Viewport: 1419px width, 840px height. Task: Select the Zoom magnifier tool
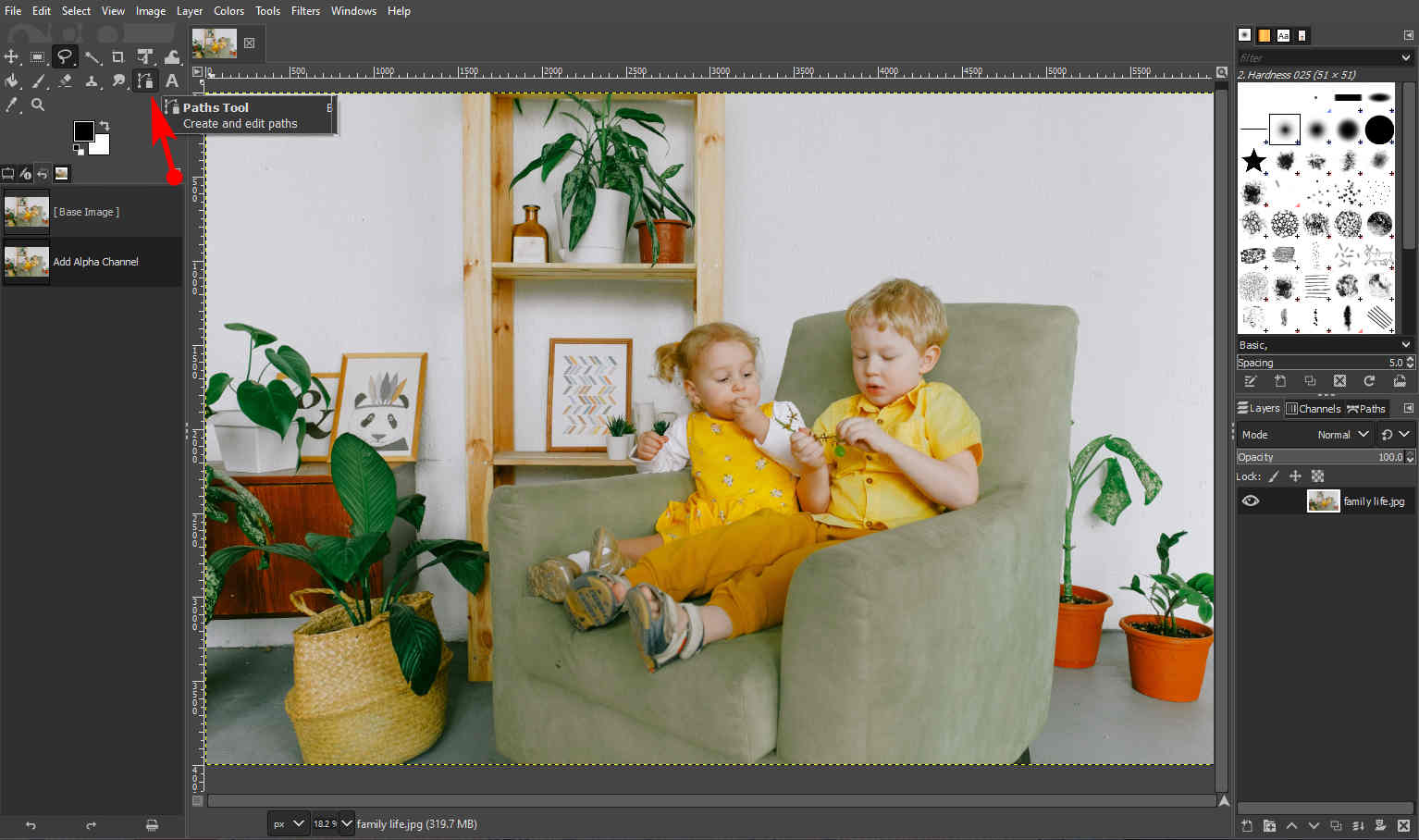[38, 105]
